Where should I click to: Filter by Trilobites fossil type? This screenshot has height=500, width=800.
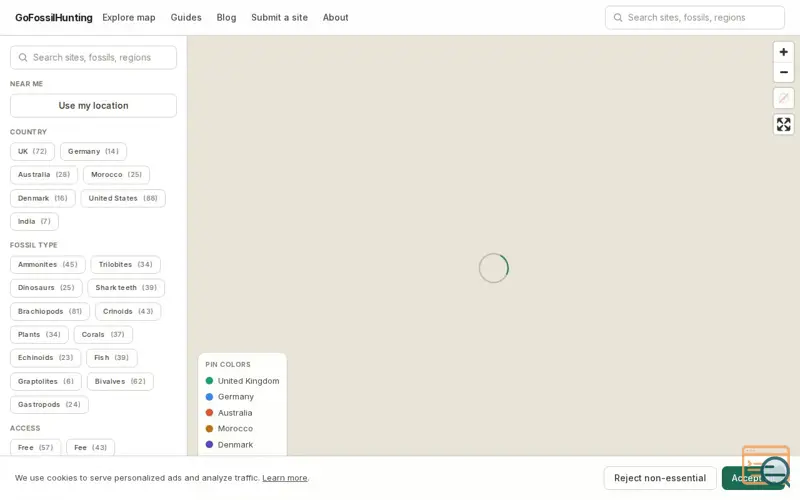(x=126, y=264)
